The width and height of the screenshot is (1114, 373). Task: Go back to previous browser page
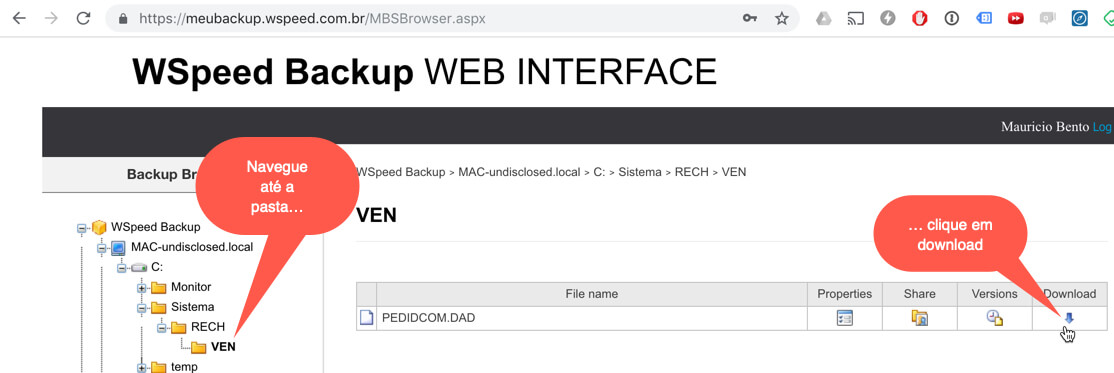(19, 18)
